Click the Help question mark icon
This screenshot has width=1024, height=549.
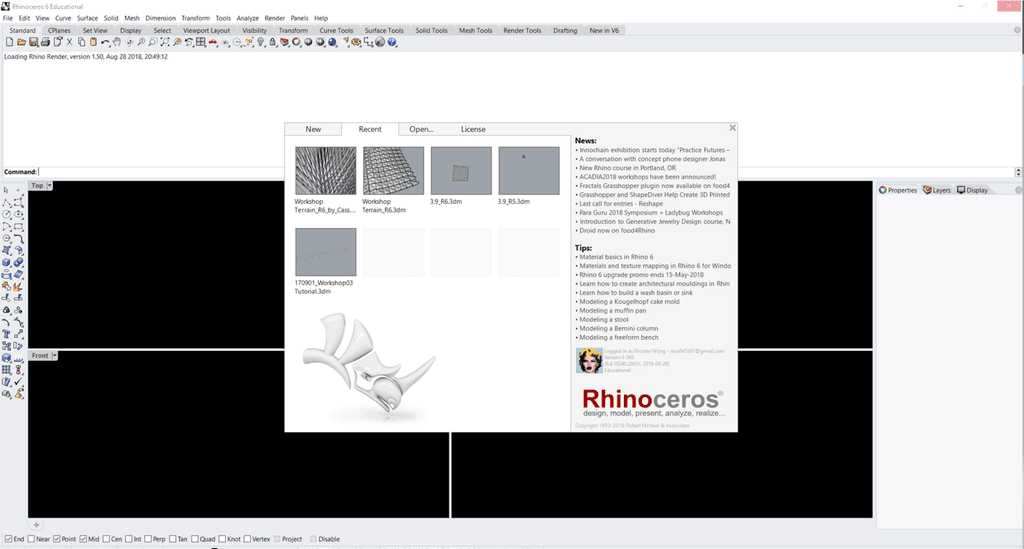392,42
